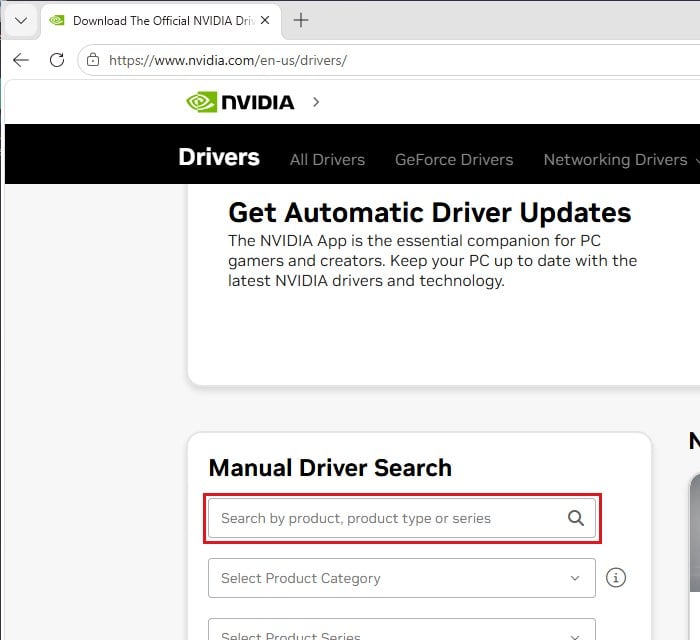700x640 pixels.
Task: Click the Manual Driver Search heading
Action: click(330, 468)
